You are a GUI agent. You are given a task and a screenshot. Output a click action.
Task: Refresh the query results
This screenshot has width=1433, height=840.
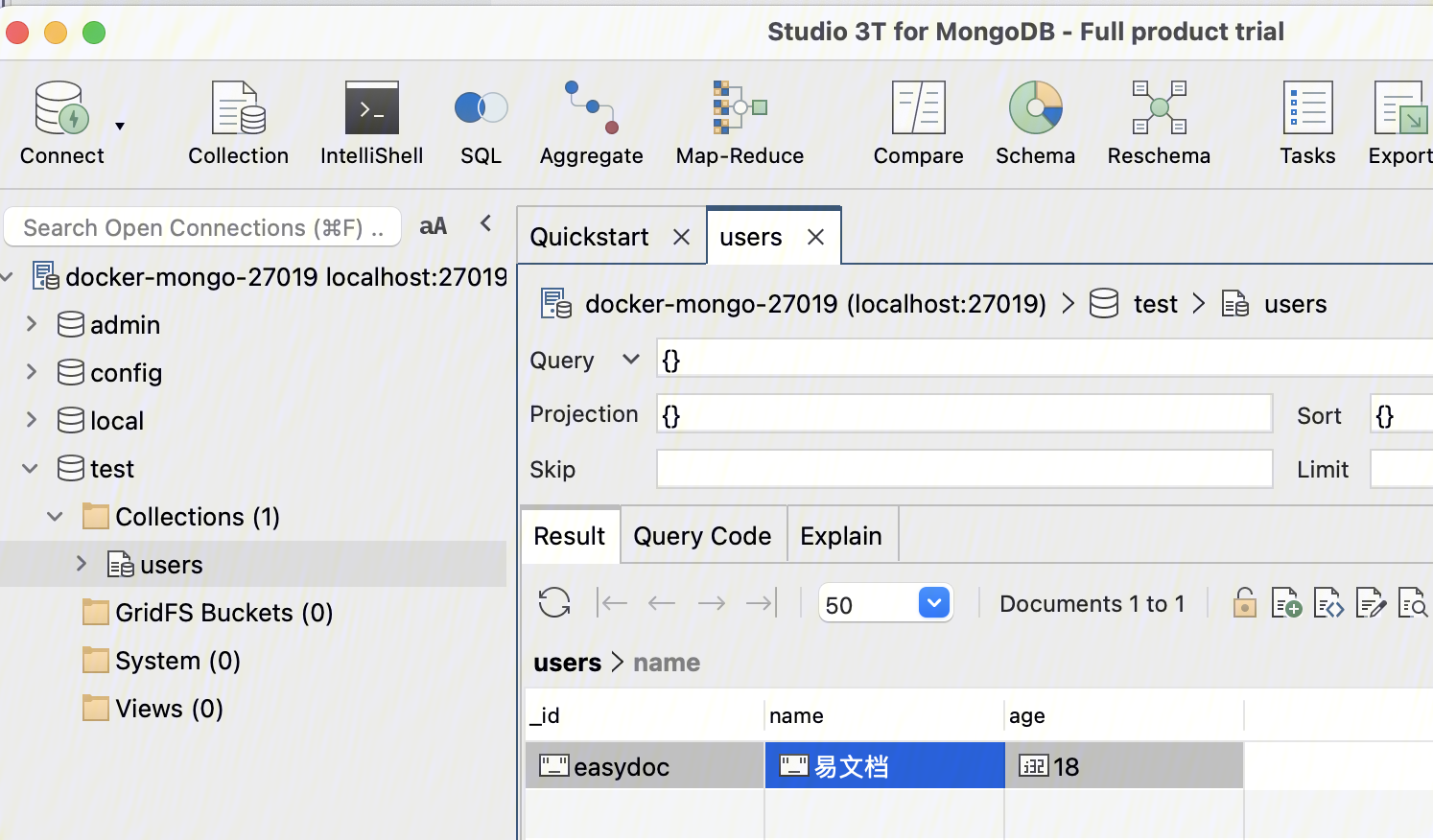pos(554,603)
